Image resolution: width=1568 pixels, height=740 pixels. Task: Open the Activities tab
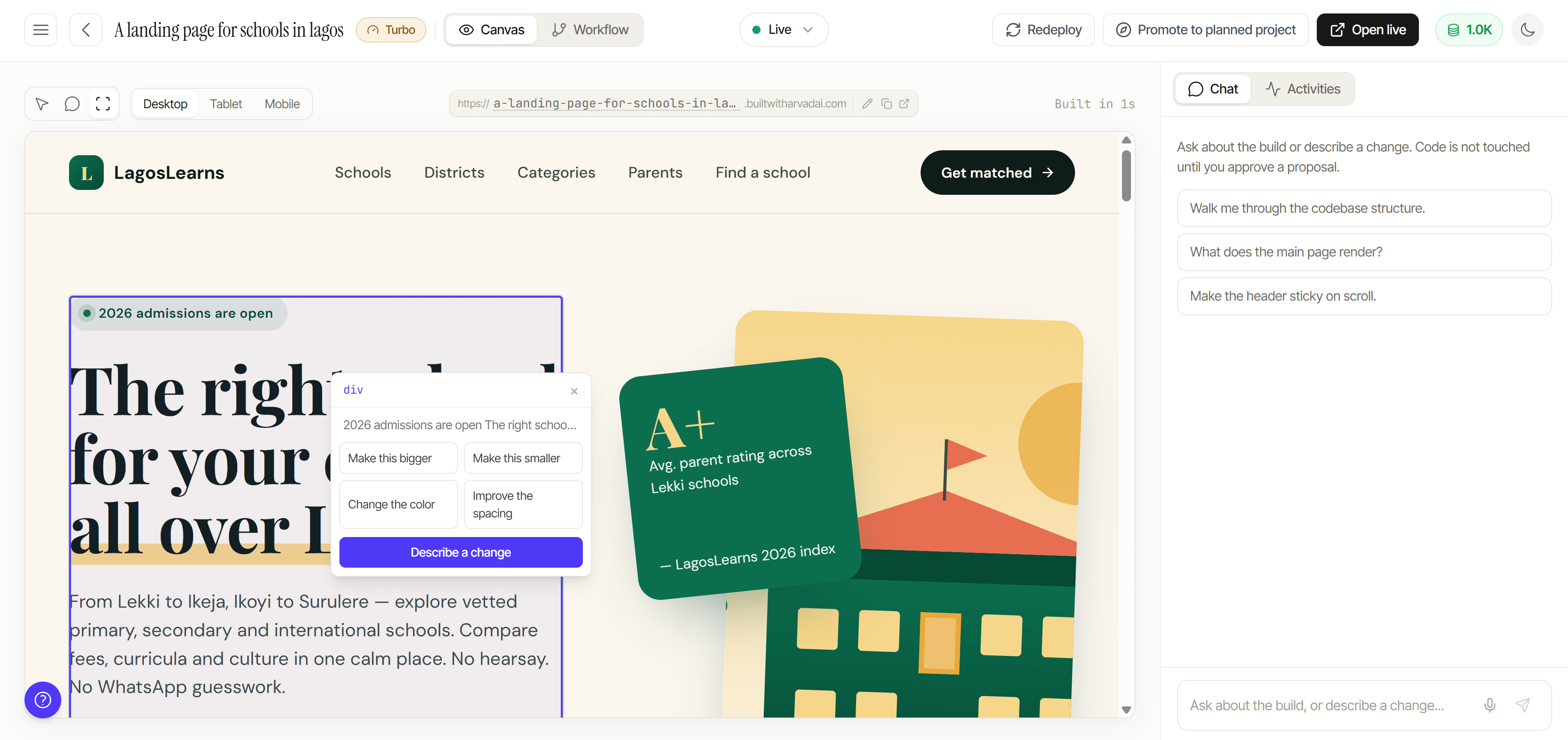click(1303, 89)
